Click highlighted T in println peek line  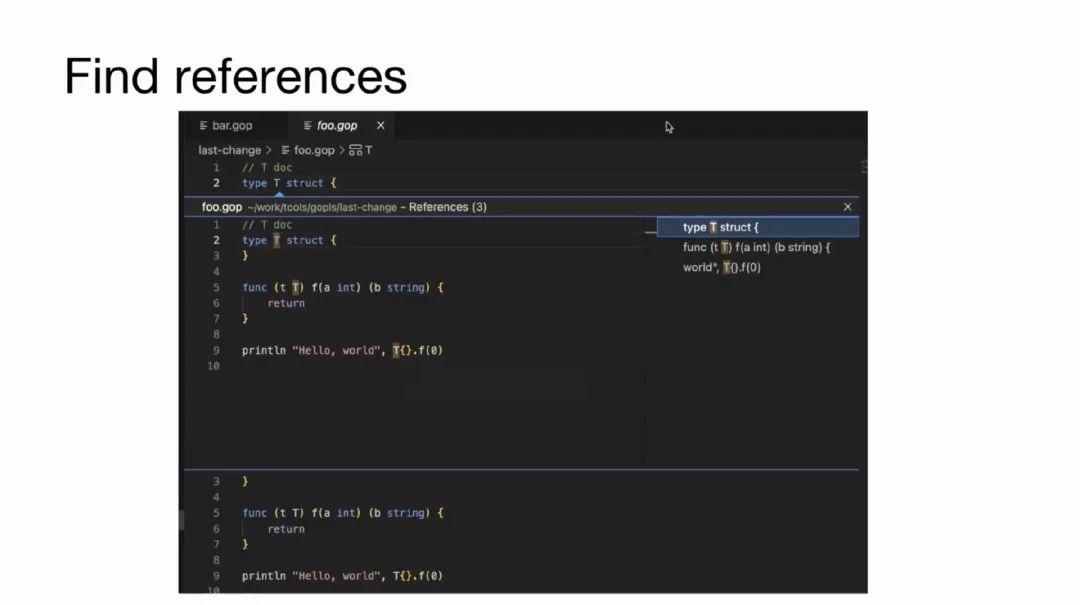tap(396, 351)
